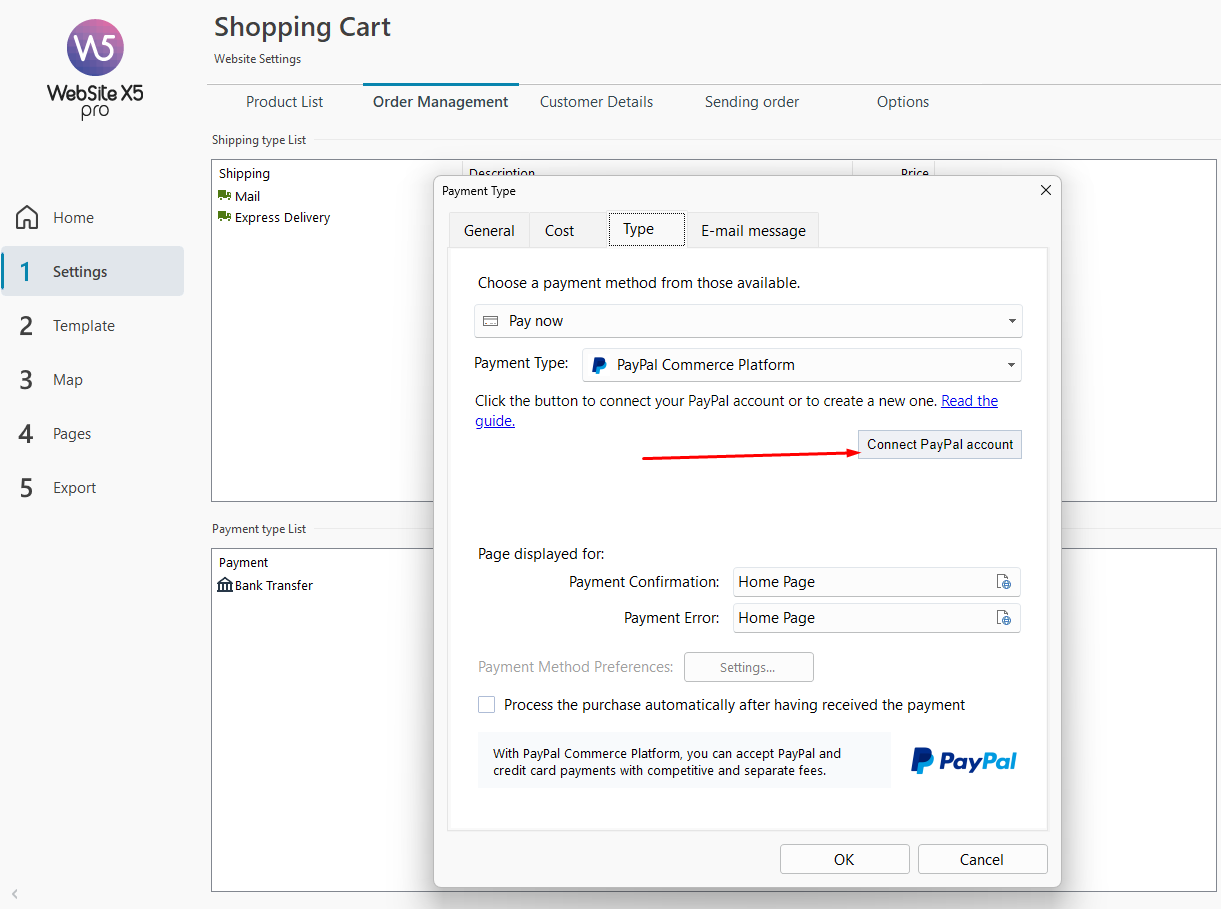1221x909 pixels.
Task: Open the E-mail message tab
Action: pos(752,230)
